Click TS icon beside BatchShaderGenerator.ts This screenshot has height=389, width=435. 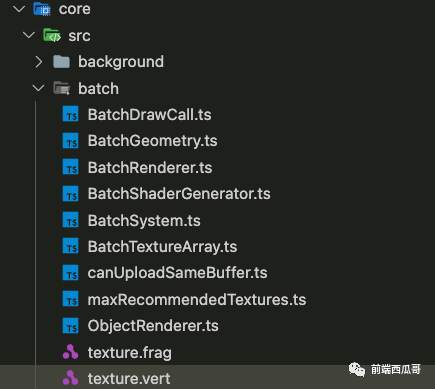[x=71, y=194]
